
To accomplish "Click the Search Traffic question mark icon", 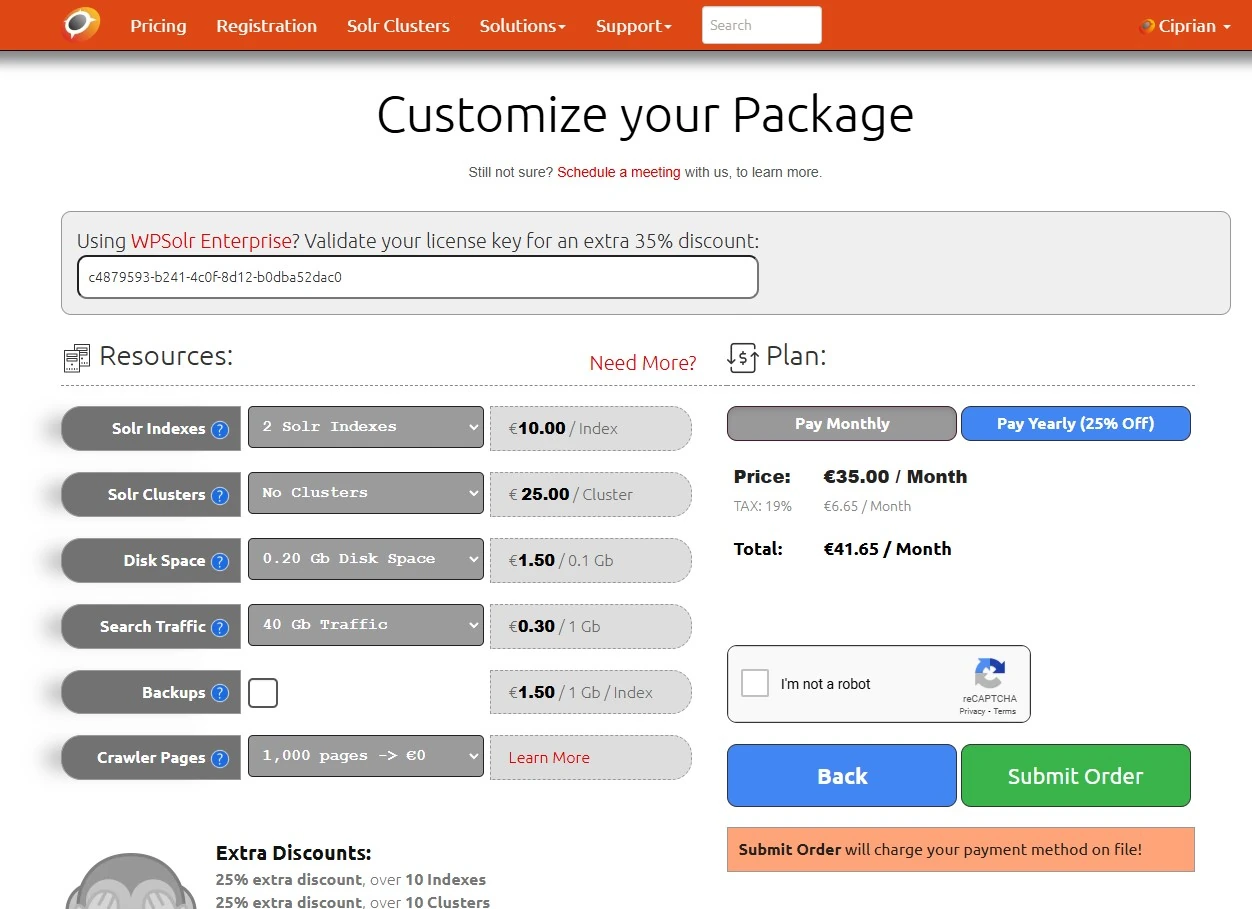I will click(220, 628).
